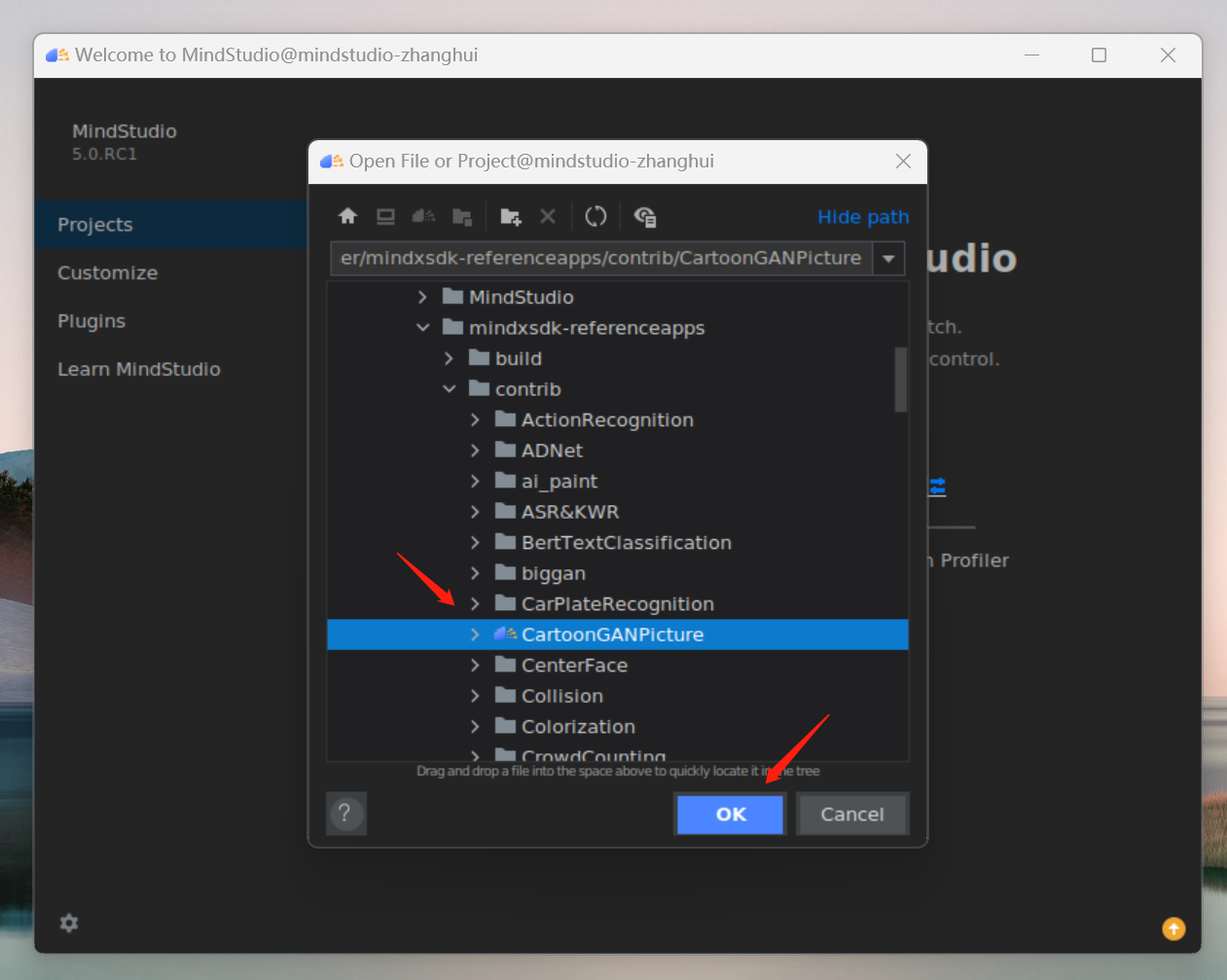
Task: Expand the Collision folder chevron
Action: (x=475, y=696)
